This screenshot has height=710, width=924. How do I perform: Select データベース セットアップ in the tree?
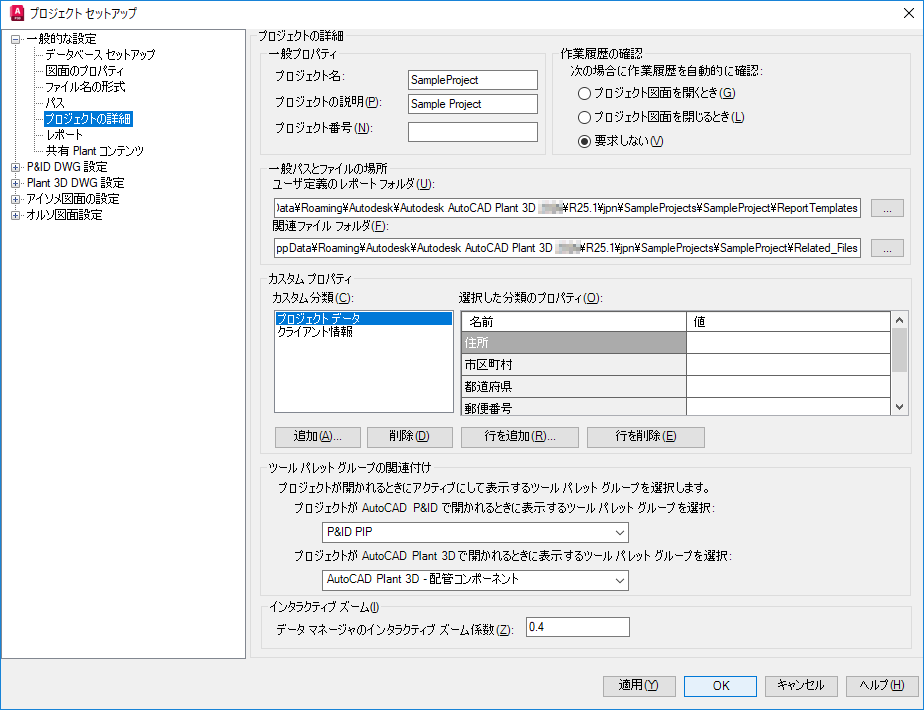pyautogui.click(x=100, y=55)
